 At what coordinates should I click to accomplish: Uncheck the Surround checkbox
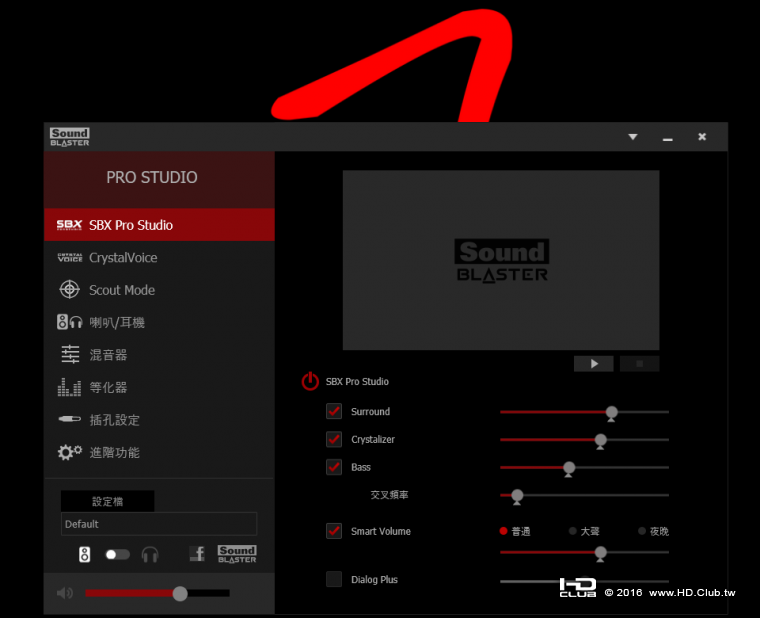click(334, 412)
